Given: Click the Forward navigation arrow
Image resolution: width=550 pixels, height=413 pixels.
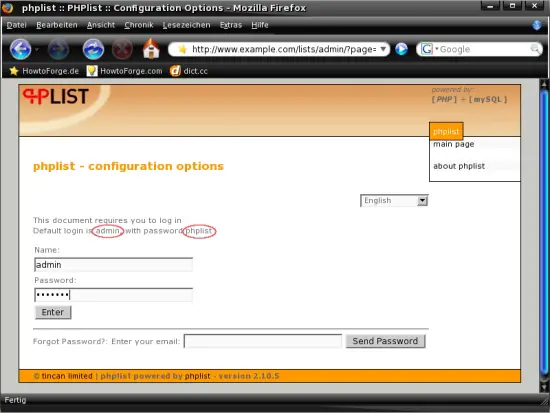Looking at the screenshot, I should [58, 49].
